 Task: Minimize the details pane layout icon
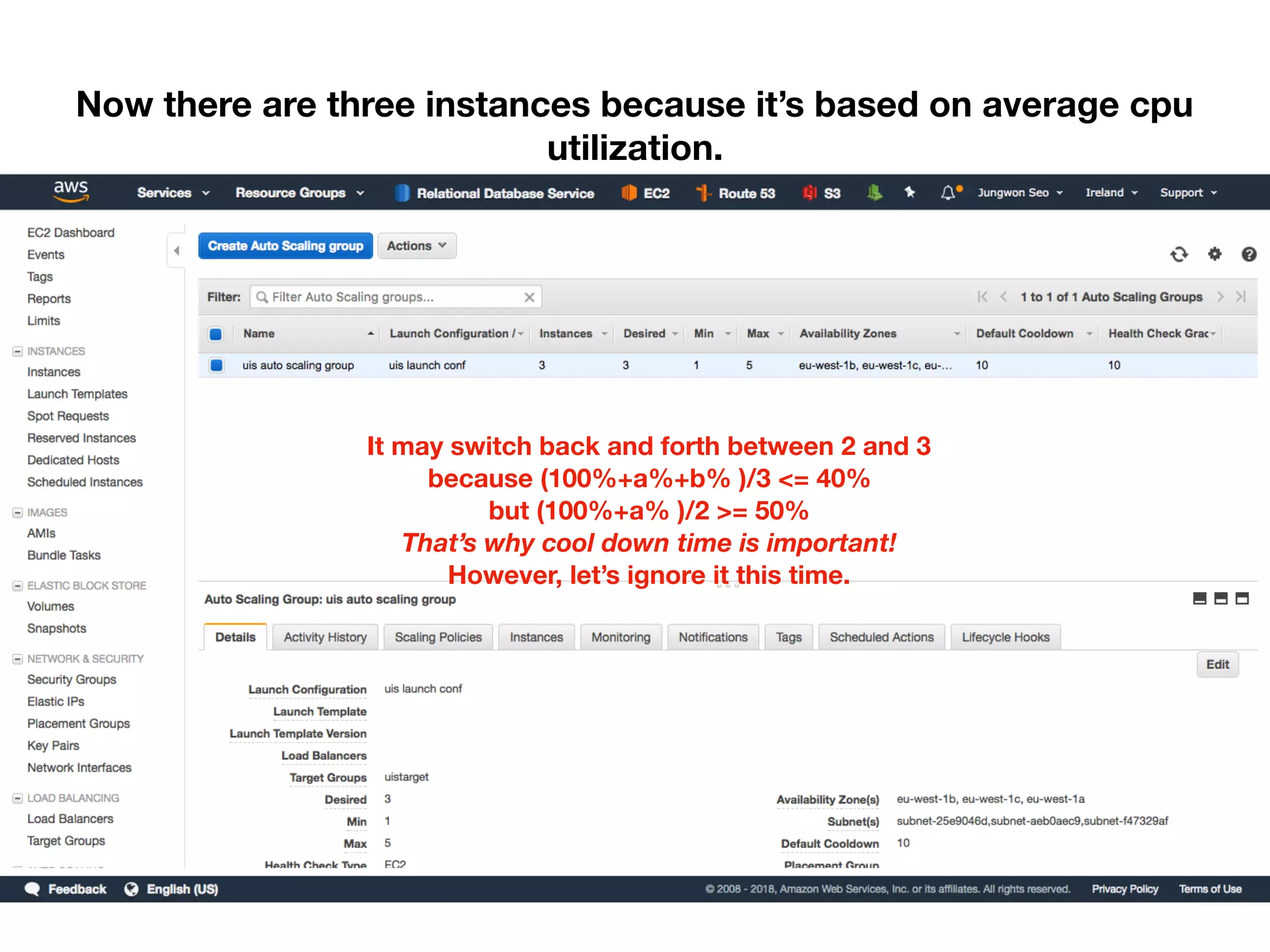point(1200,598)
